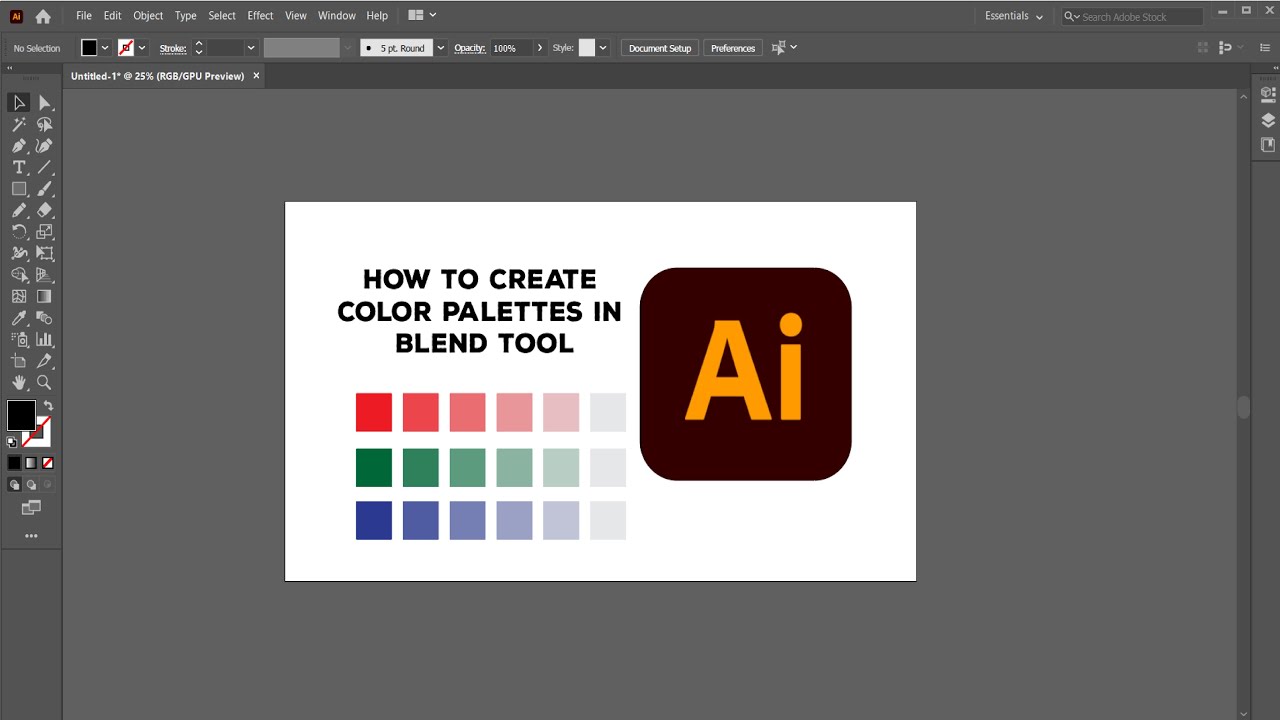This screenshot has height=720, width=1280.
Task: Enable Draw Behind mode
Action: [31, 484]
